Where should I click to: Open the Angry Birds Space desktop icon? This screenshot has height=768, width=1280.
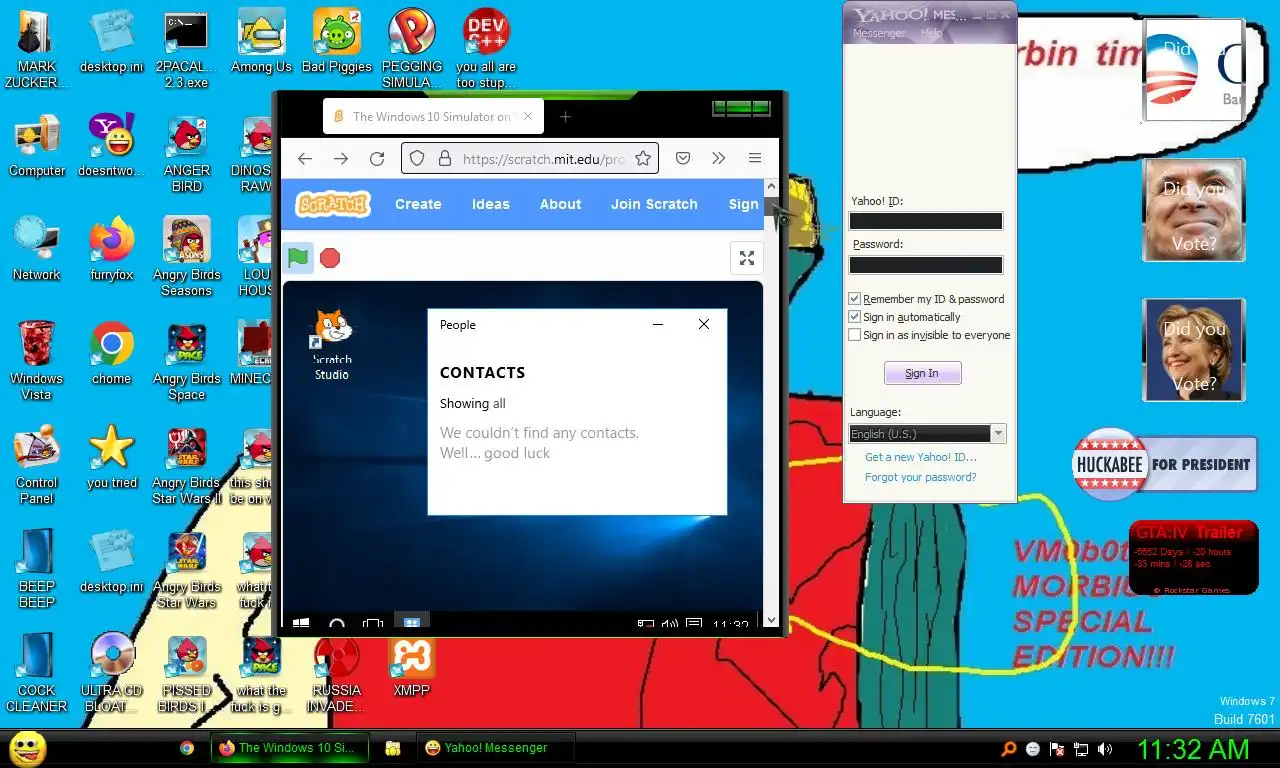coord(187,362)
